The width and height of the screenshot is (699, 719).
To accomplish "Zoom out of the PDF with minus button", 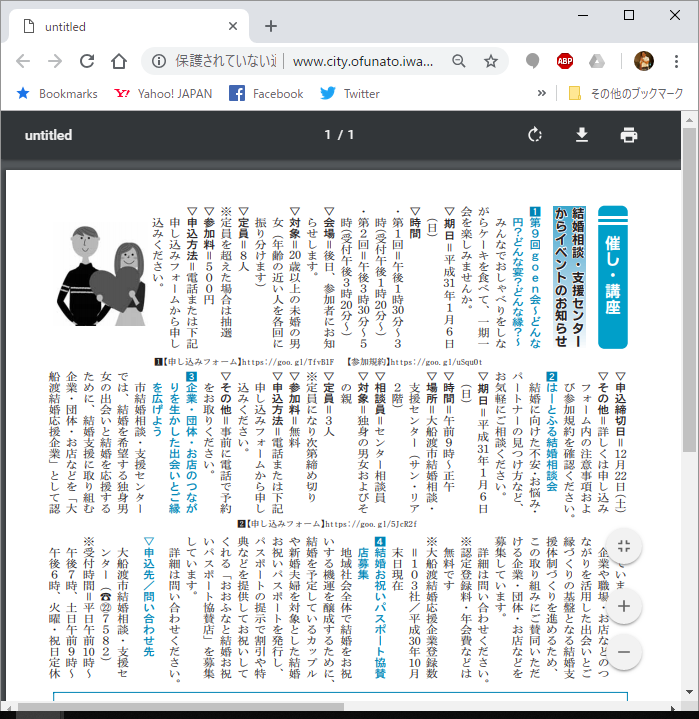I will 624,652.
